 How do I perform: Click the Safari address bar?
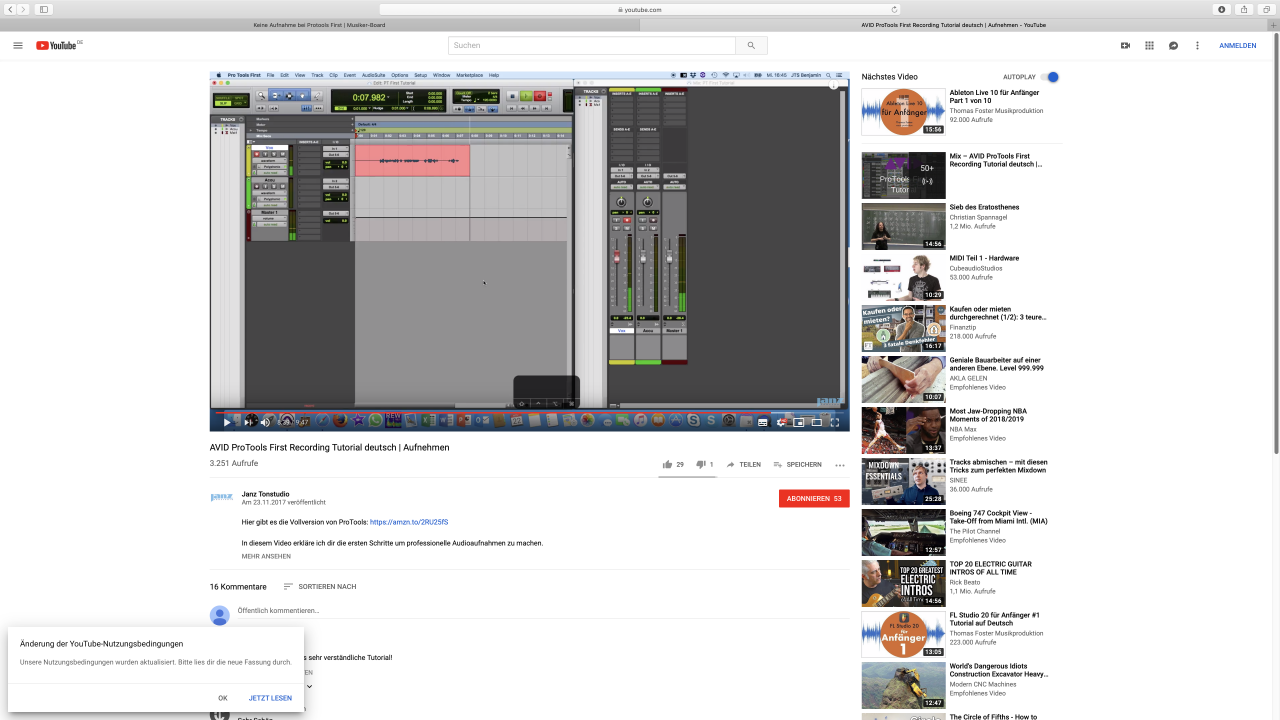point(640,9)
